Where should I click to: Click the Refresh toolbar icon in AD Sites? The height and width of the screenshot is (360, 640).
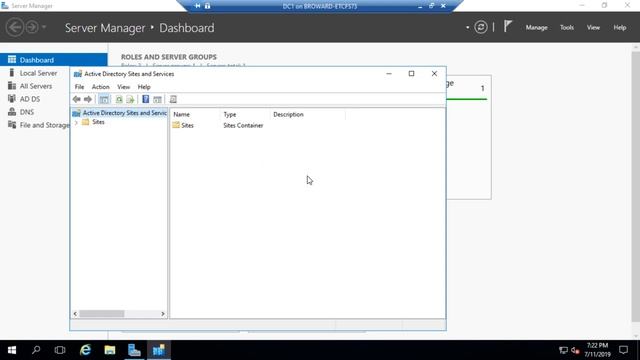coord(119,99)
